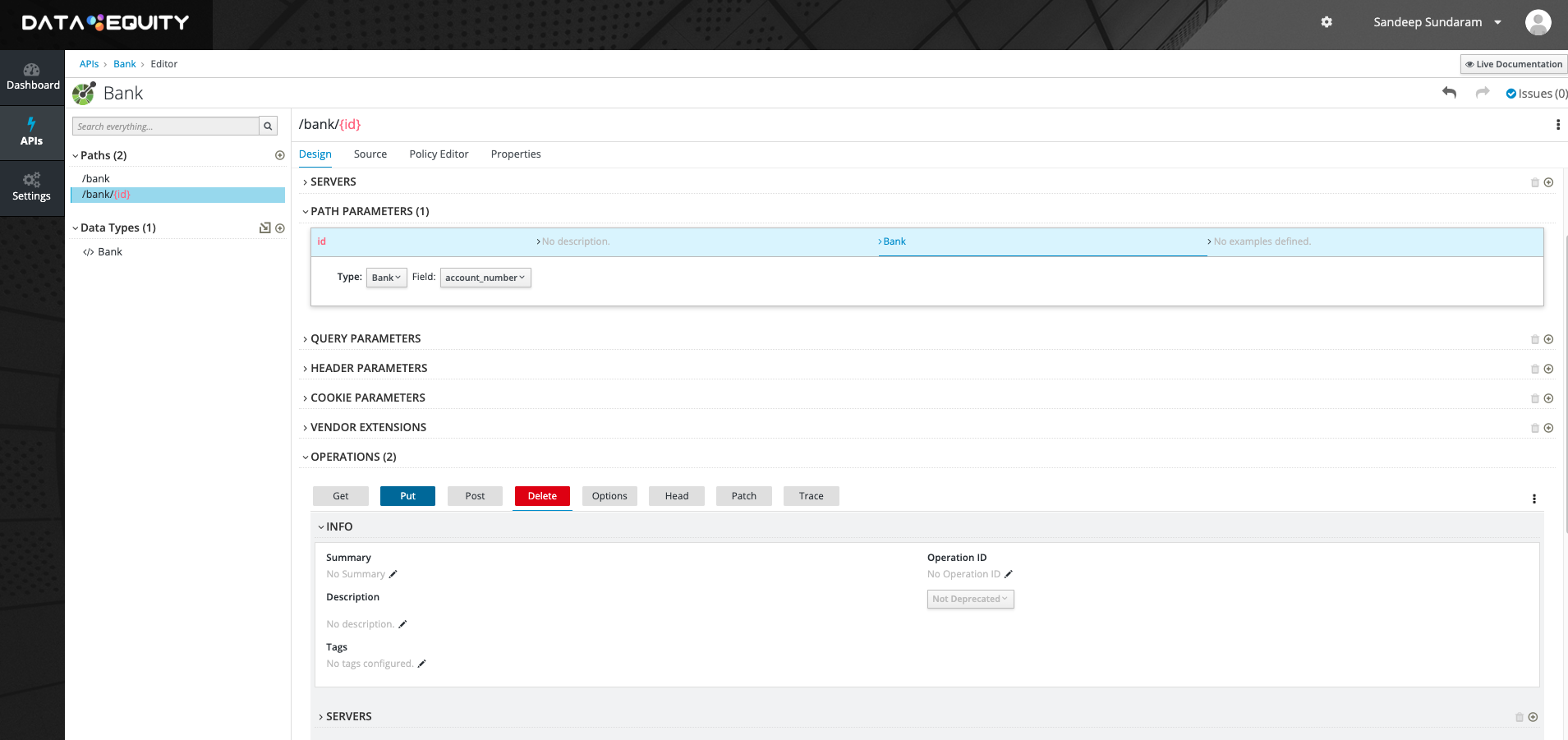Click the import data type icon
This screenshot has width=1568, height=740.
click(x=265, y=228)
